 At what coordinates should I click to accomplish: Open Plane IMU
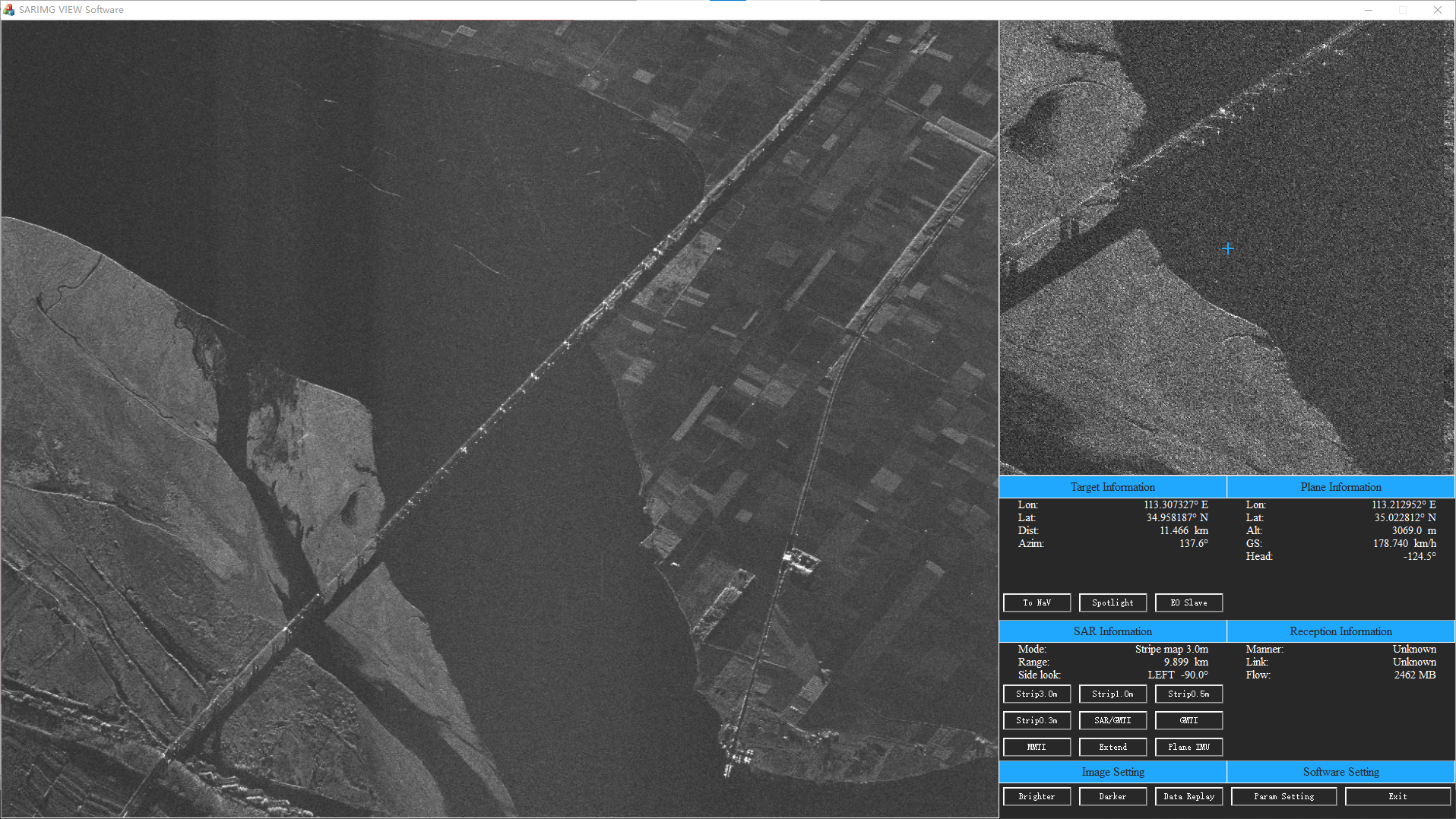[1189, 747]
